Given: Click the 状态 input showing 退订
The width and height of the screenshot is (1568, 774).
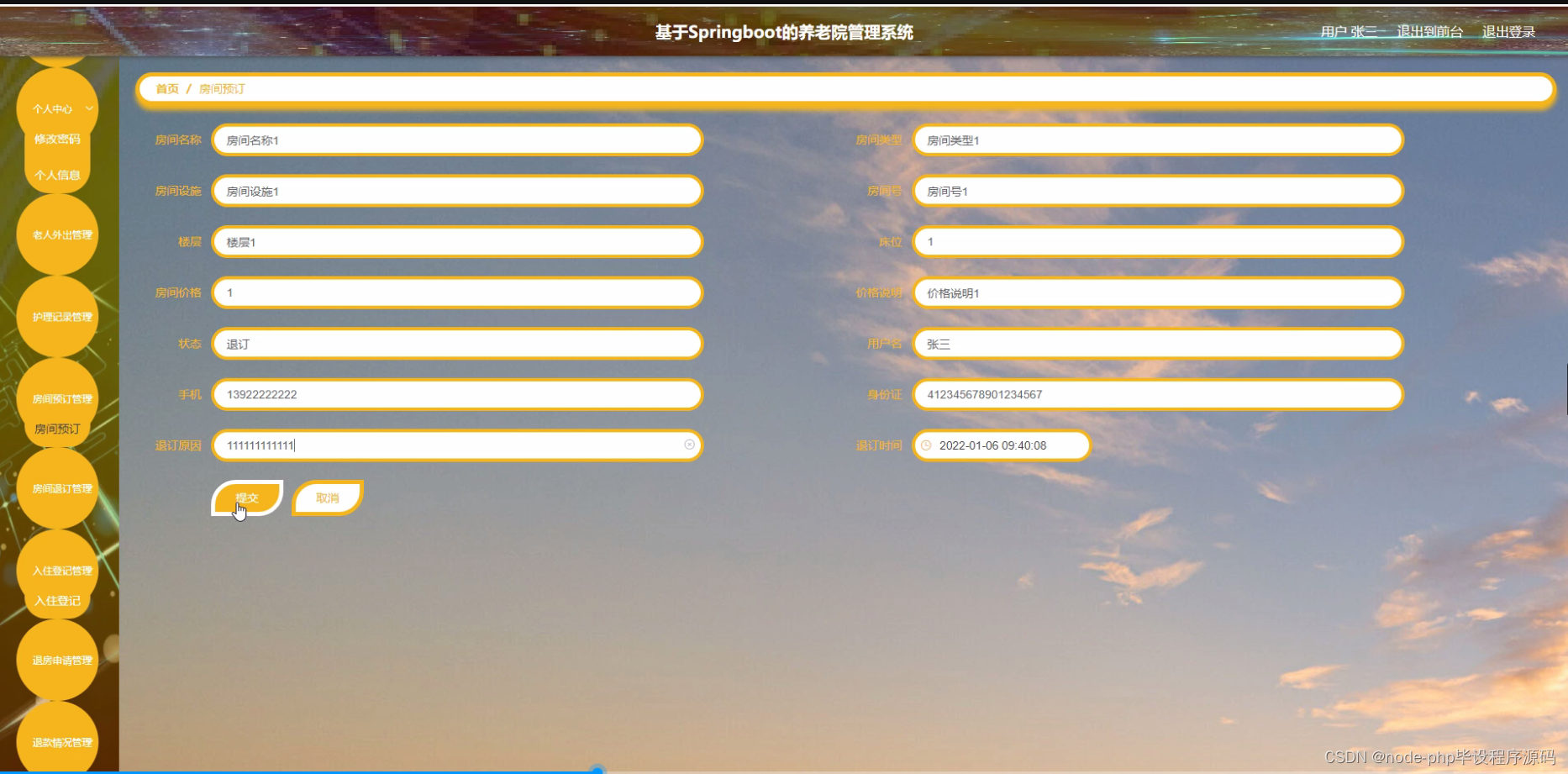Looking at the screenshot, I should [x=456, y=344].
